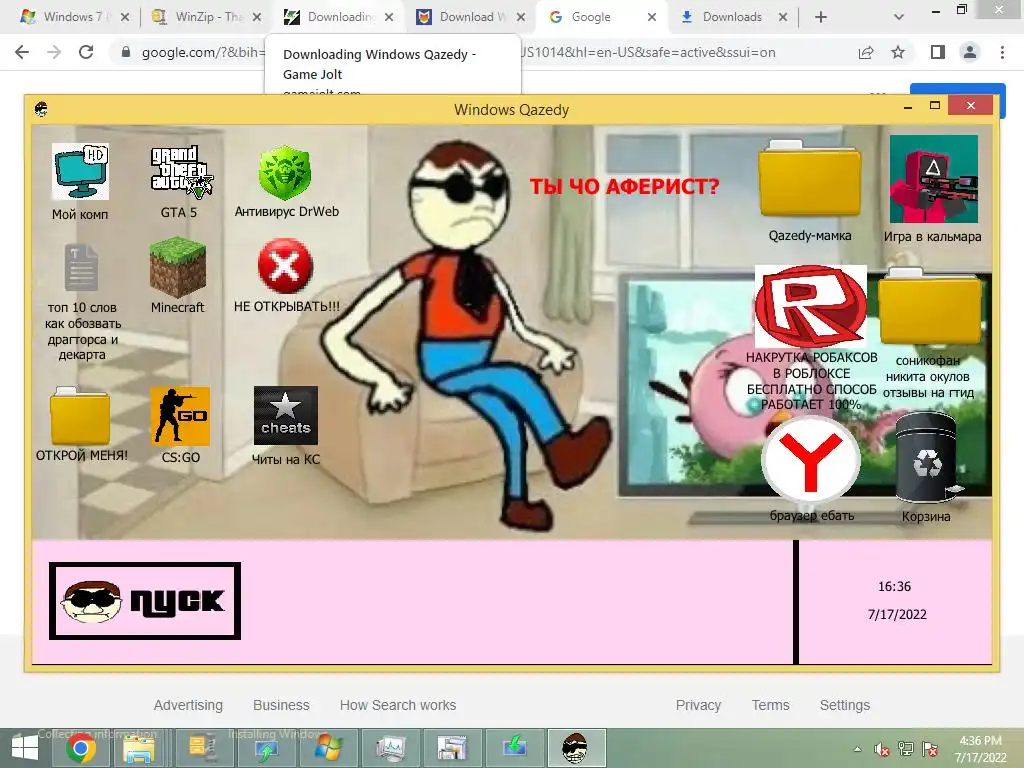1024x768 pixels.
Task: Launch the CS:GO icon
Action: [x=180, y=416]
